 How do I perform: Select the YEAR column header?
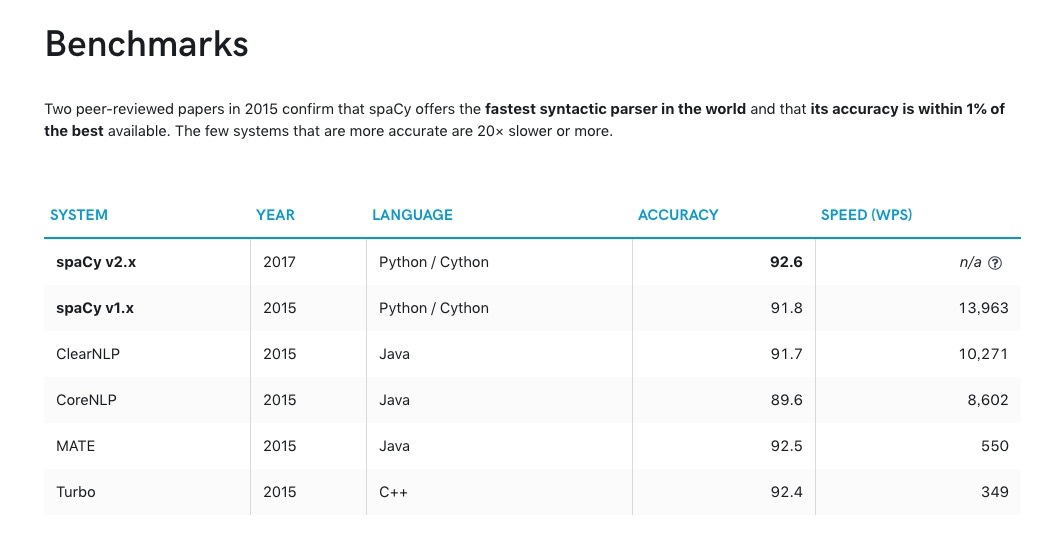pos(275,215)
